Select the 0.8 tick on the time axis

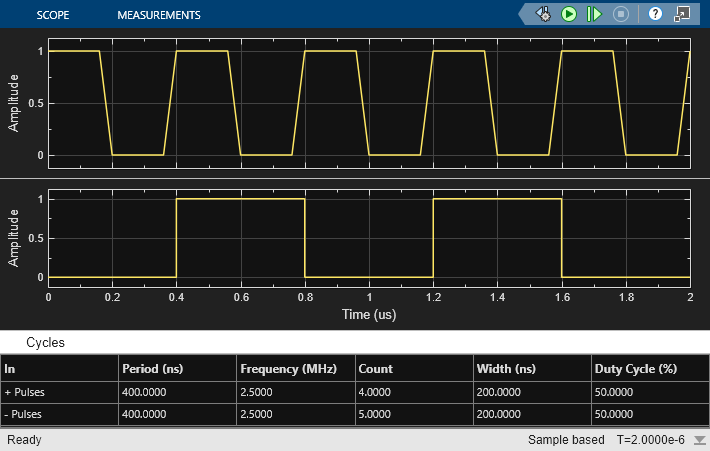click(305, 297)
